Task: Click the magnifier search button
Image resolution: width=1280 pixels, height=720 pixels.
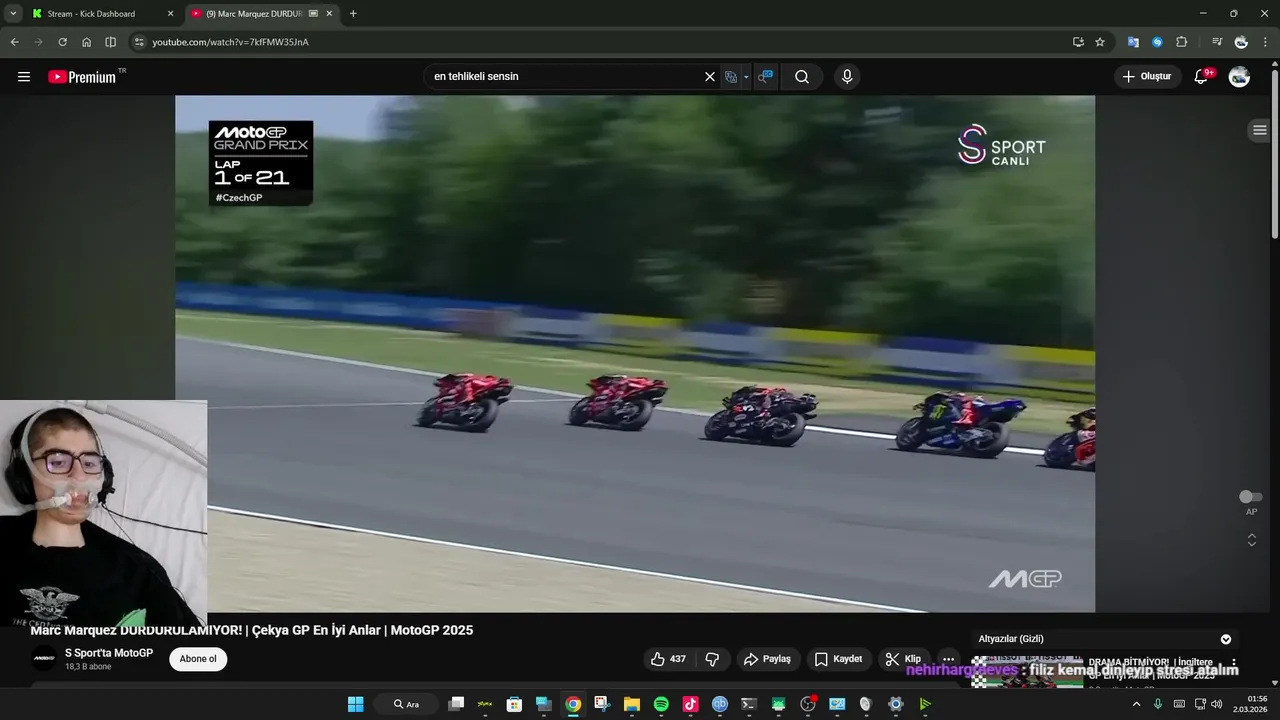Action: [x=802, y=76]
